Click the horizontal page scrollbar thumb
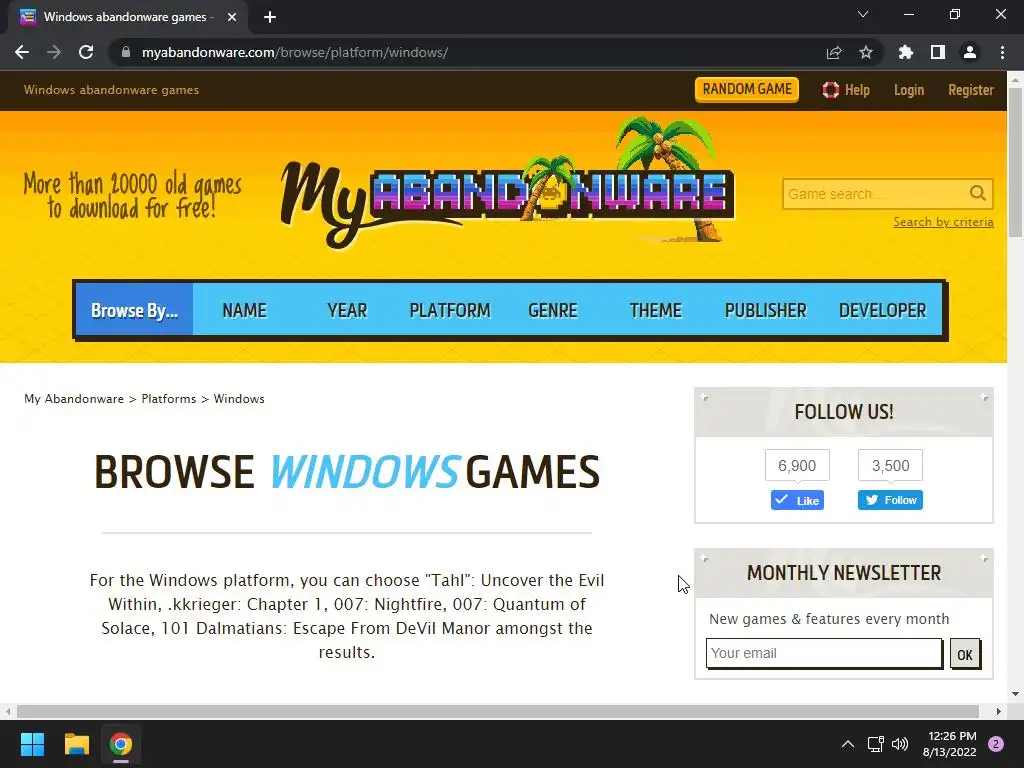 tap(498, 711)
